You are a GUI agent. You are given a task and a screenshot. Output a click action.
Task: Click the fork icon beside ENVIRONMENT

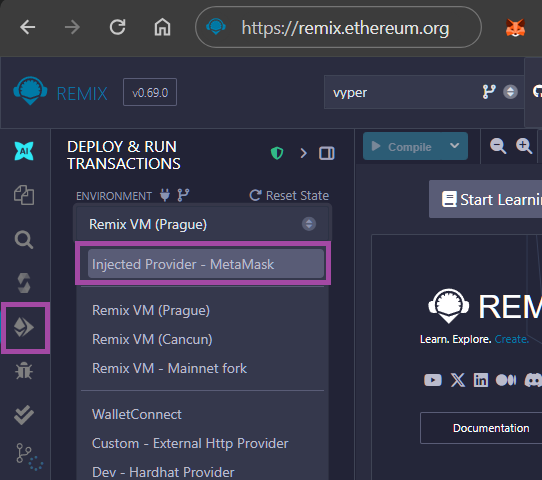(x=183, y=195)
